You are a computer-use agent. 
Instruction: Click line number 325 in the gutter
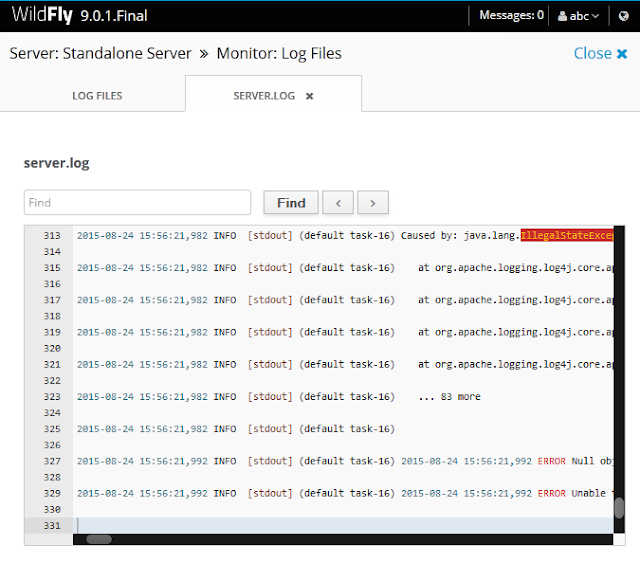[x=52, y=429]
